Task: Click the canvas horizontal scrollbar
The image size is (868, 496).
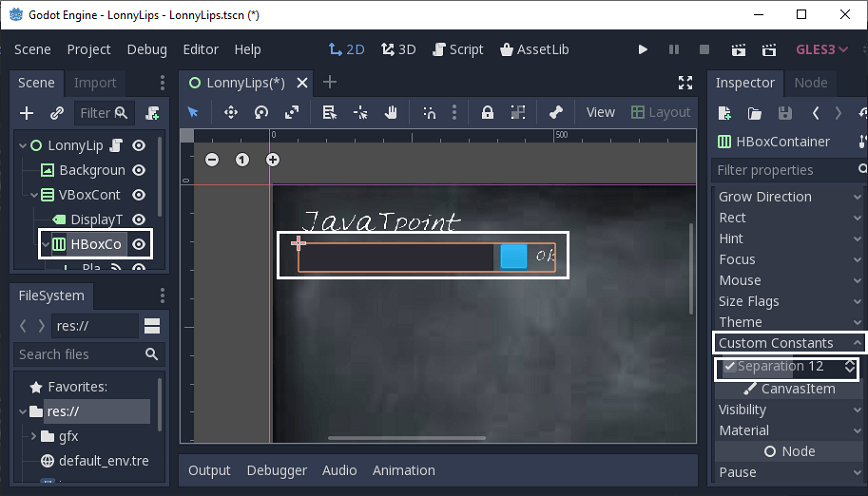Action: [407, 438]
